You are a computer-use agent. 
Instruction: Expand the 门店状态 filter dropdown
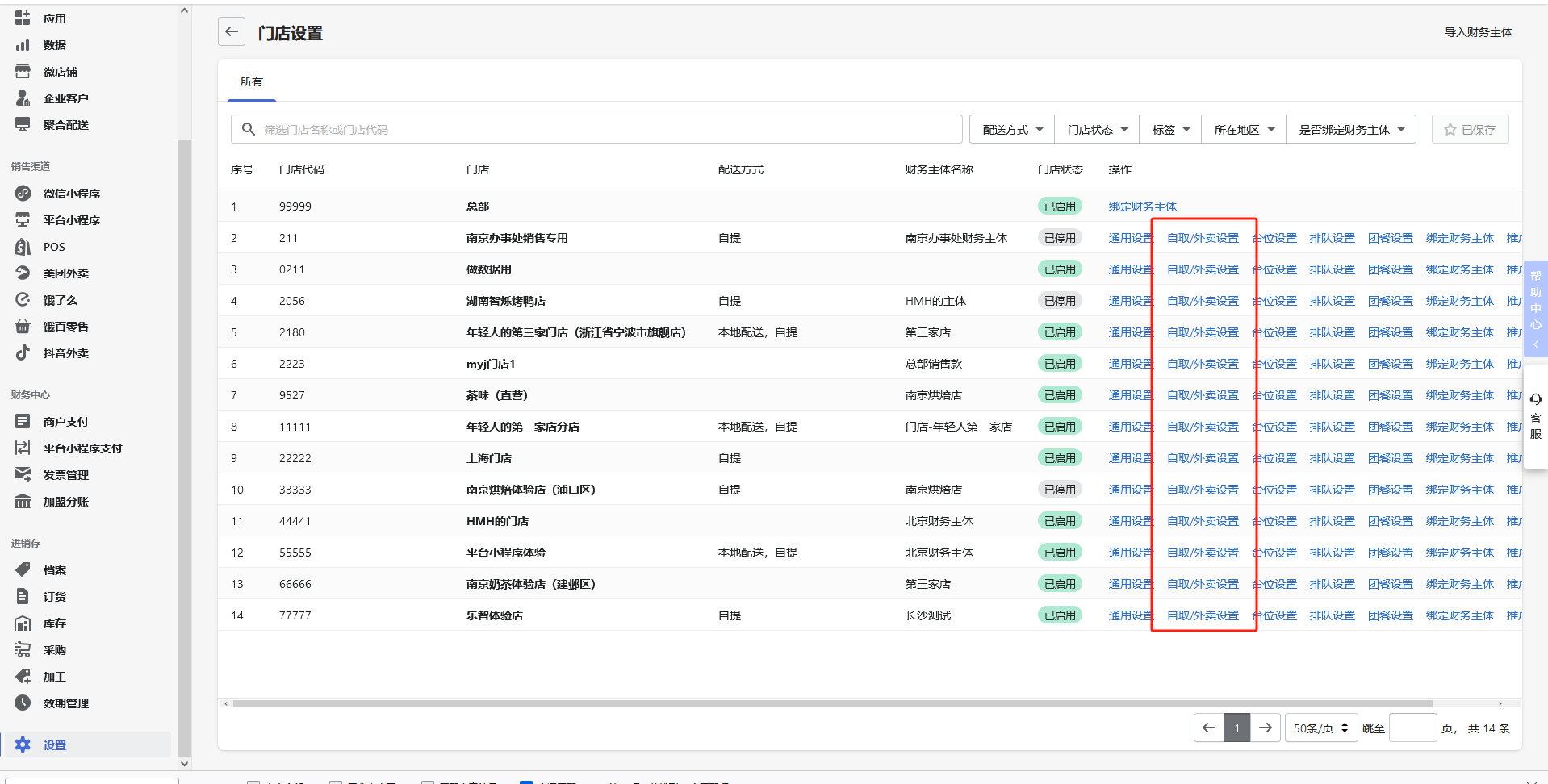(1097, 130)
